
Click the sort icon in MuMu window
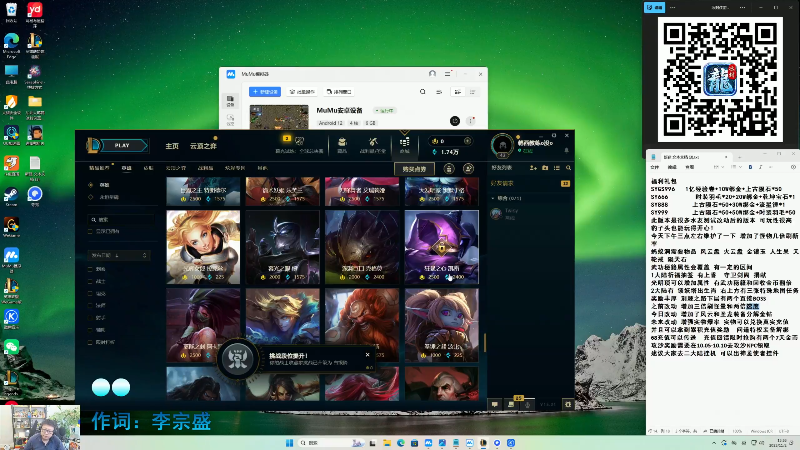[439, 92]
